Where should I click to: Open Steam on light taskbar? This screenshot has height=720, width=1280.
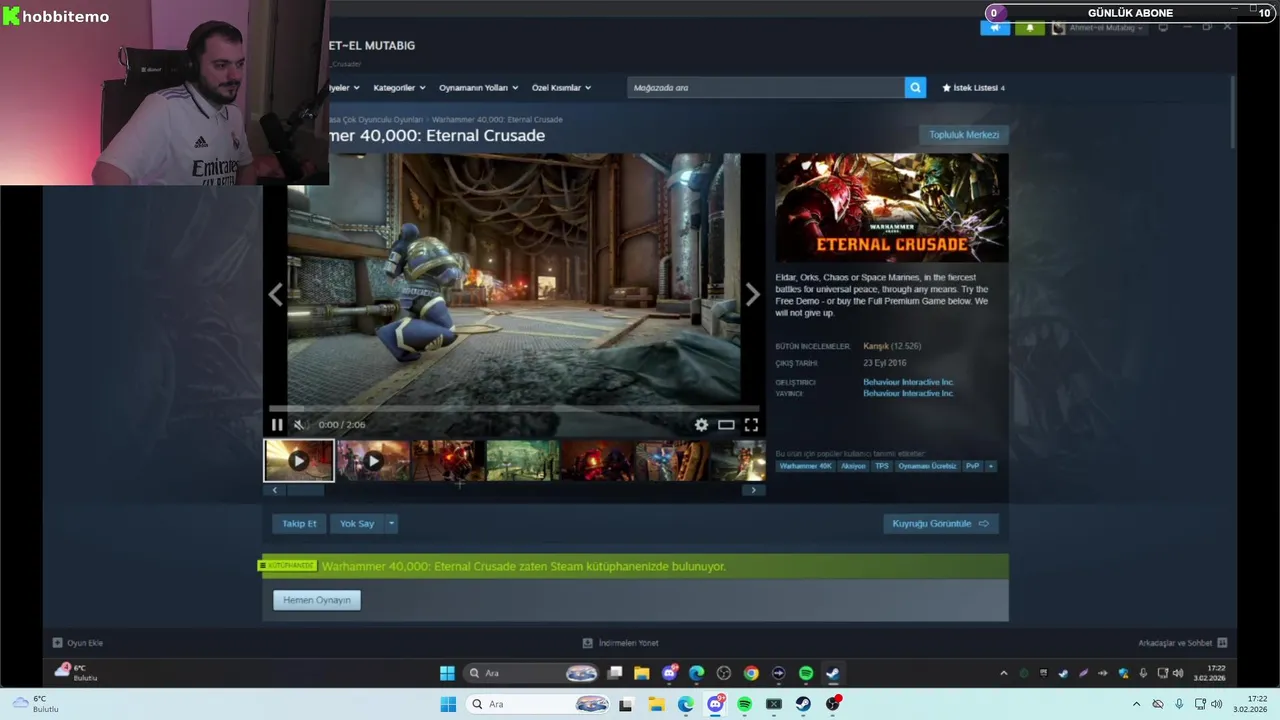803,705
